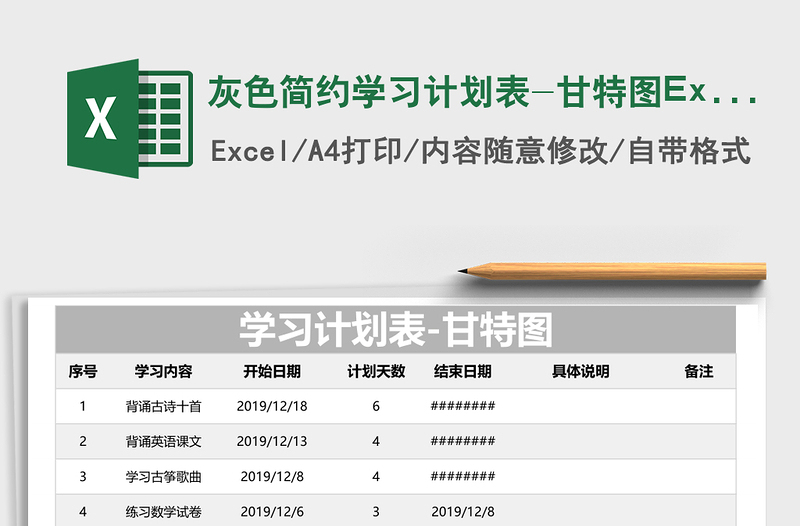Select the cell 练习数学试卷
This screenshot has width=800, height=526.
coord(163,511)
